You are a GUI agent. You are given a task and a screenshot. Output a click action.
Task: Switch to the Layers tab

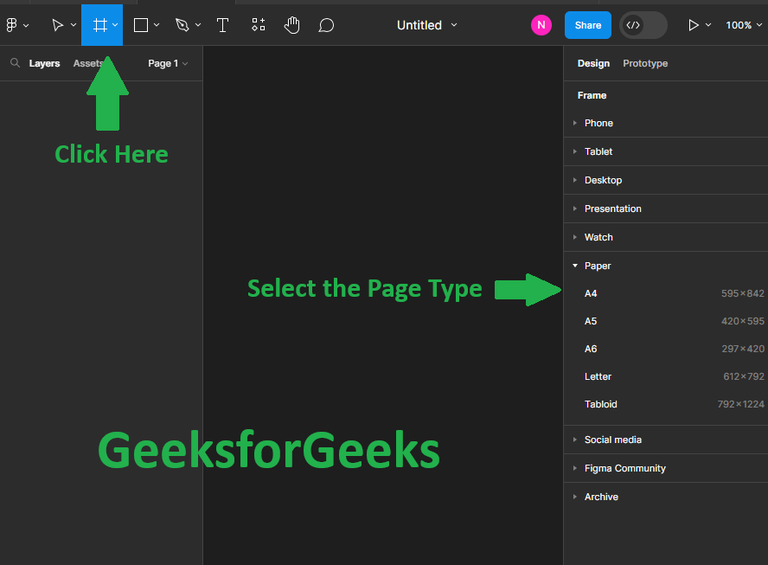[x=44, y=63]
